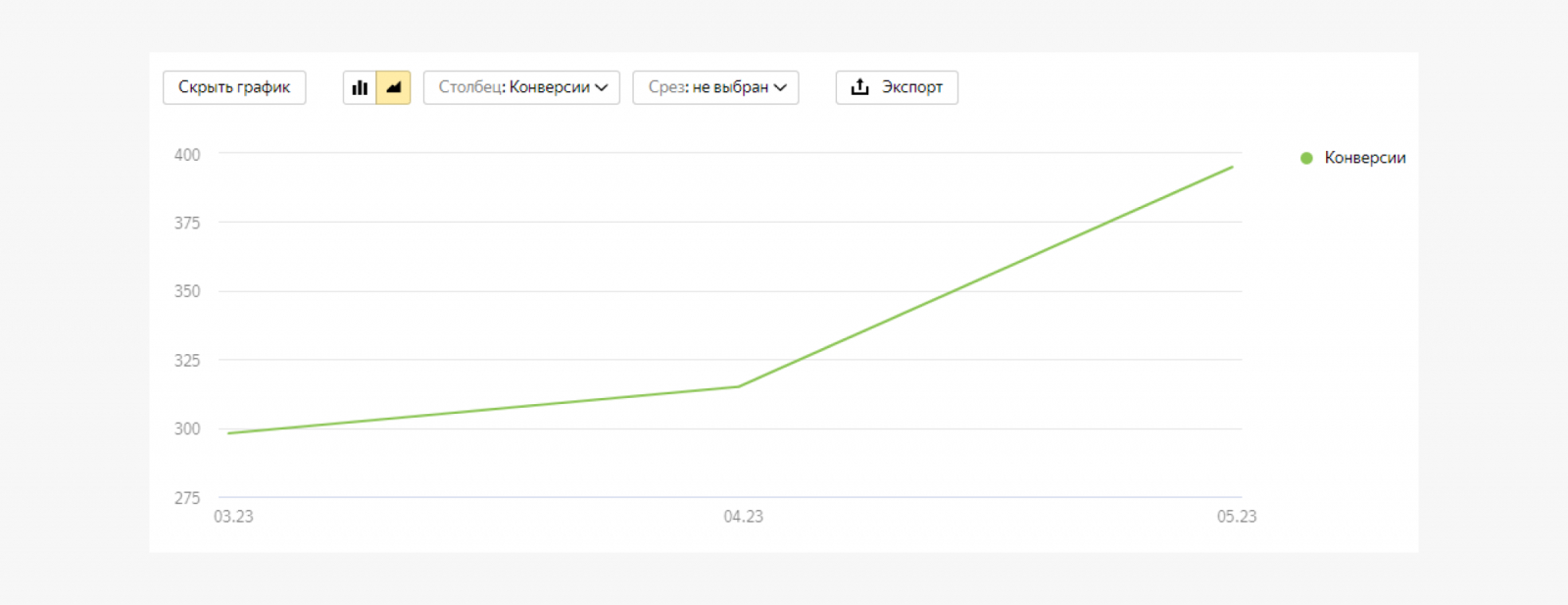Click the 400 y-axis label
The image size is (1568, 605).
[x=187, y=155]
